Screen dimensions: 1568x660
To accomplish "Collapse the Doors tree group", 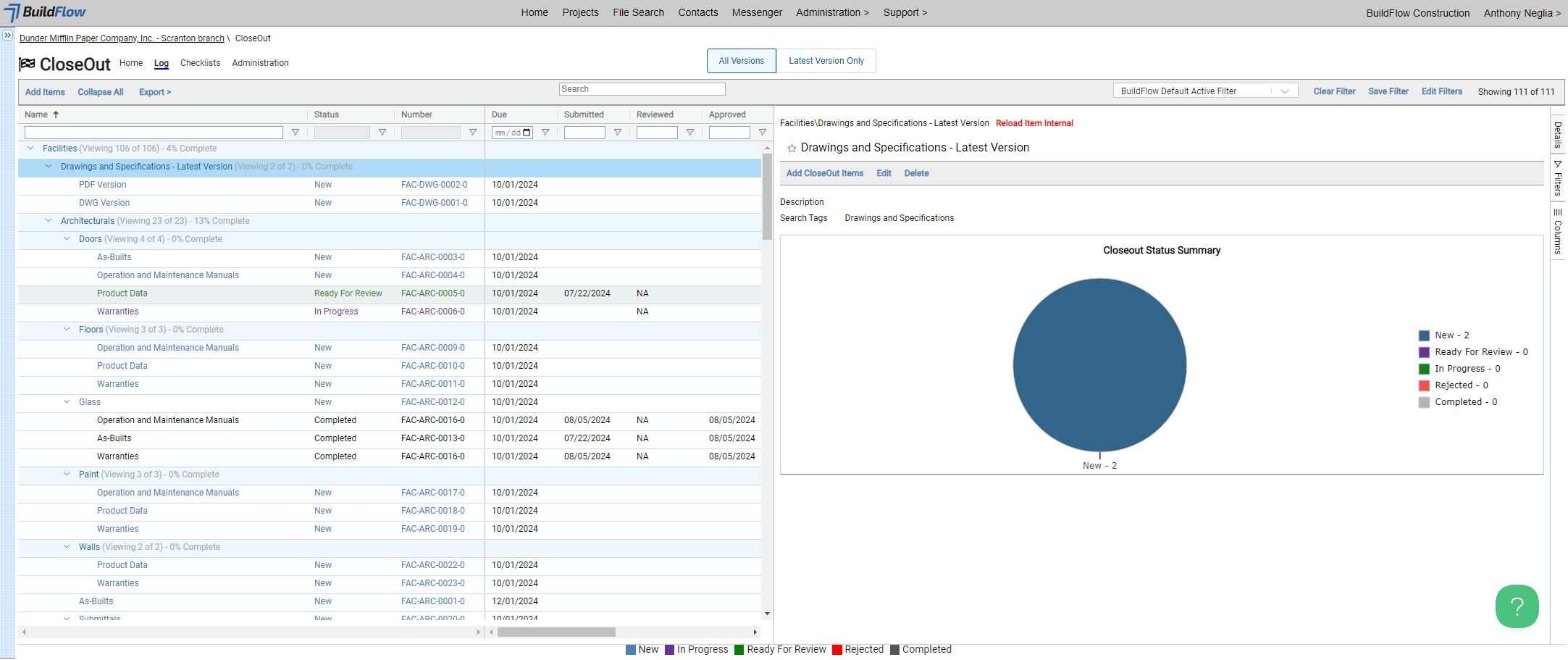I will pos(67,239).
